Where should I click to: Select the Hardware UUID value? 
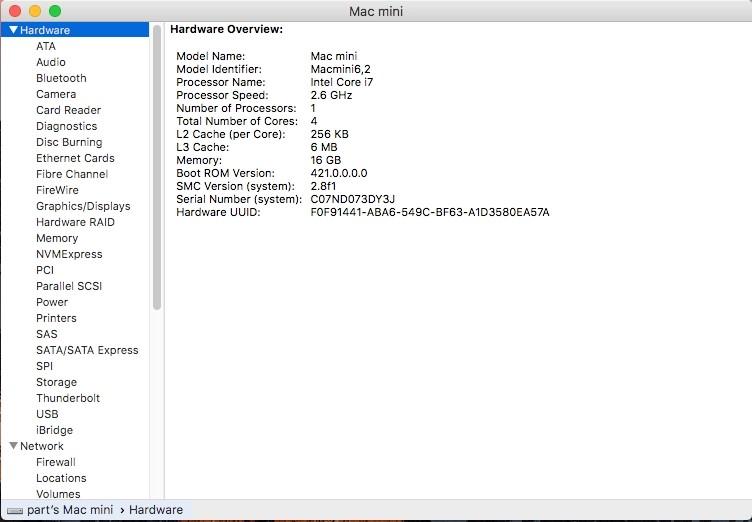pos(430,212)
